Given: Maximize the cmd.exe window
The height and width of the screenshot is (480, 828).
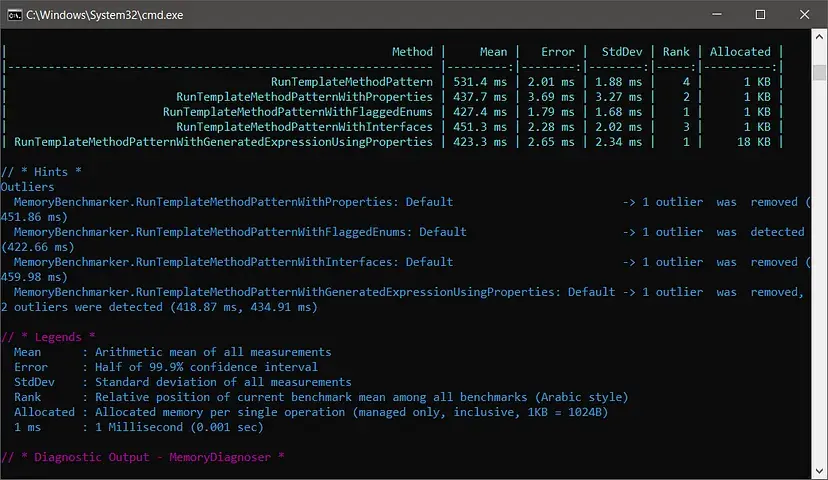Looking at the screenshot, I should click(760, 14).
